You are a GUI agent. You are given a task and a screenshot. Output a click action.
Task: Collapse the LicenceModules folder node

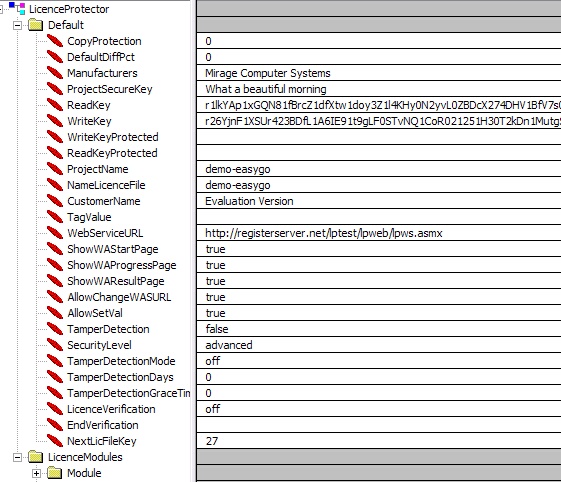pos(17,457)
